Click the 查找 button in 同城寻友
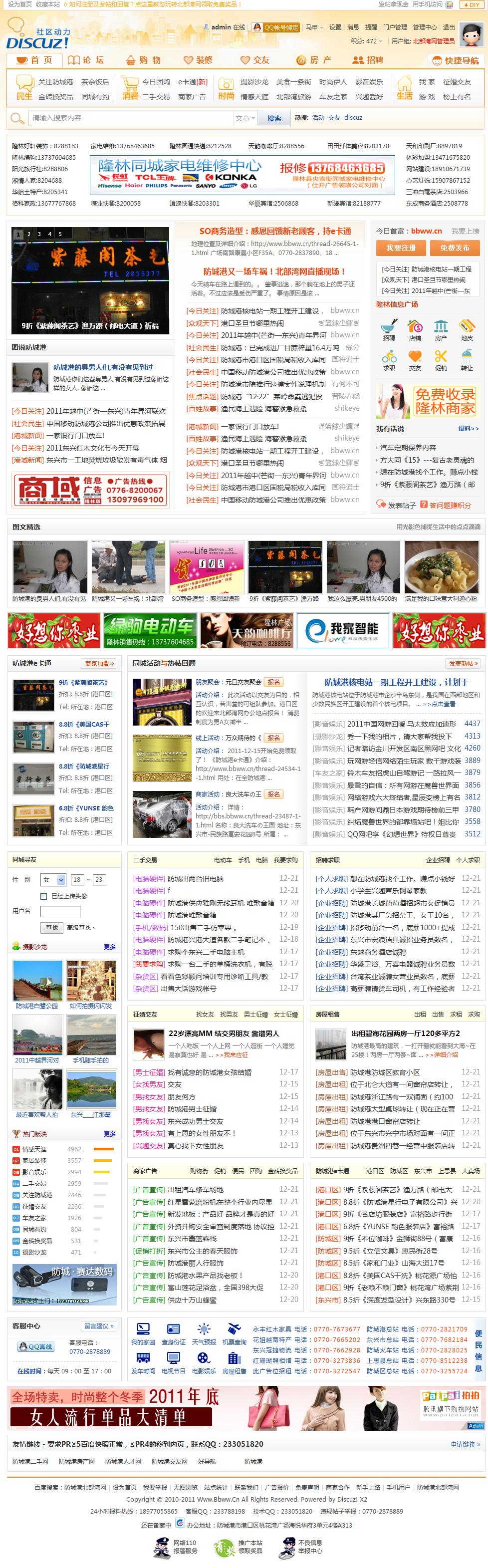Image resolution: width=488 pixels, height=1568 pixels. (52, 927)
